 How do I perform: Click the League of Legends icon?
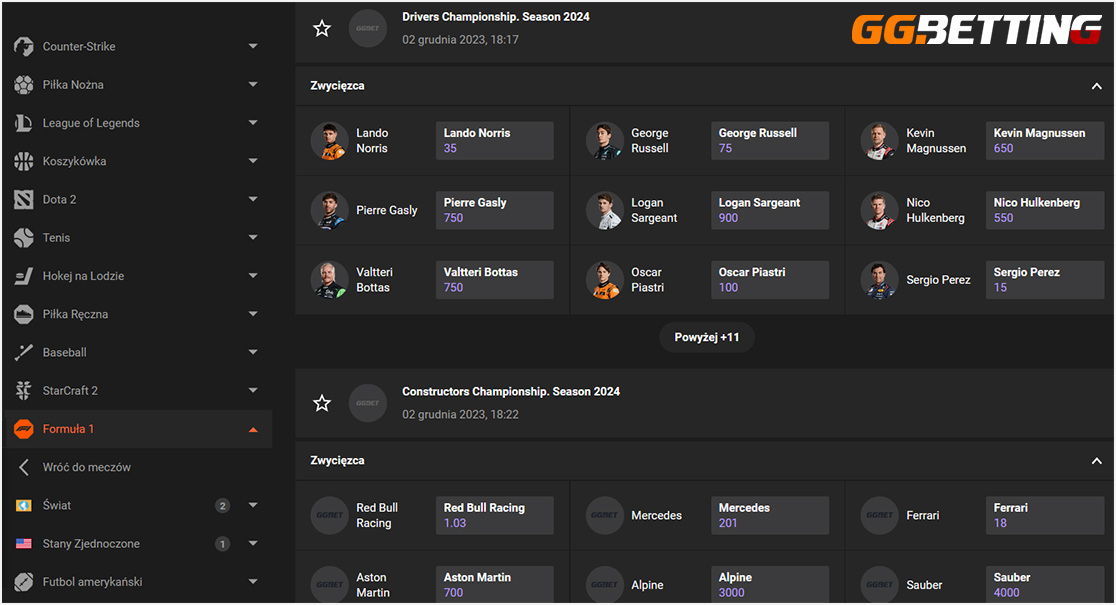click(x=23, y=123)
